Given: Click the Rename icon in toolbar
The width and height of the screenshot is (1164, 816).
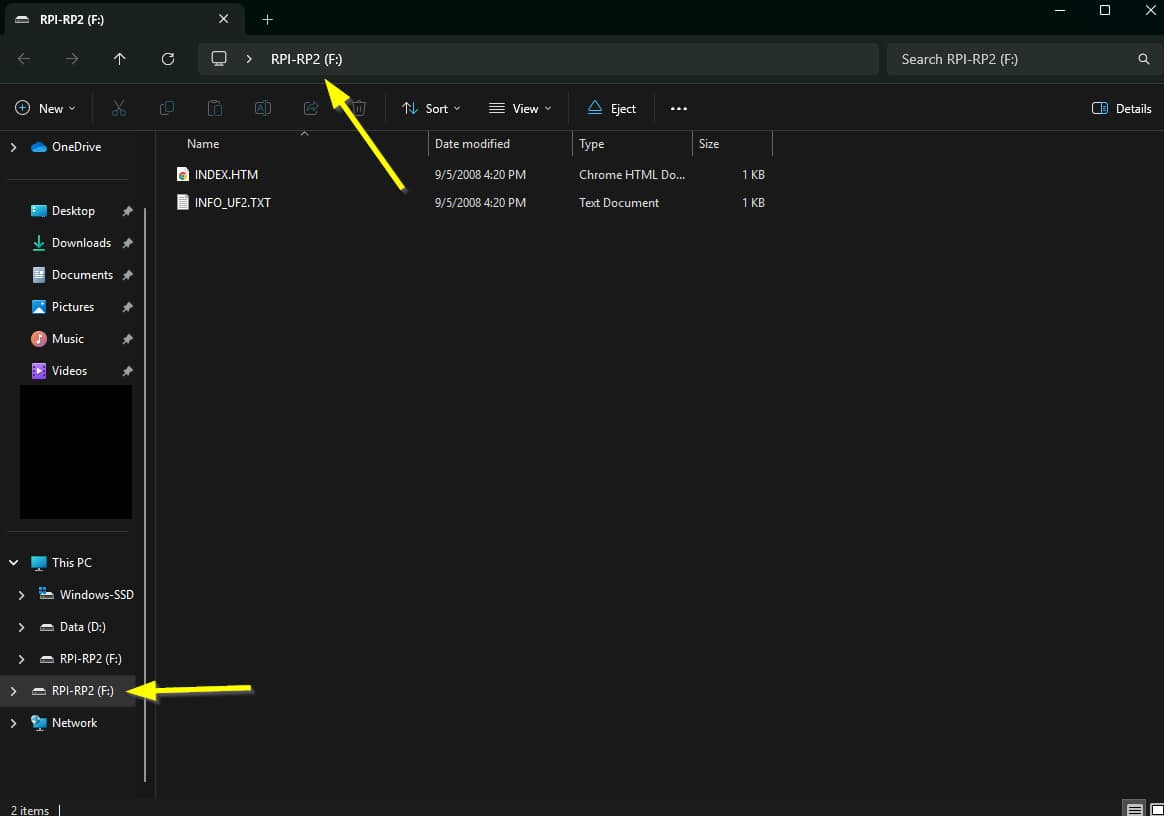Looking at the screenshot, I should click(x=263, y=108).
